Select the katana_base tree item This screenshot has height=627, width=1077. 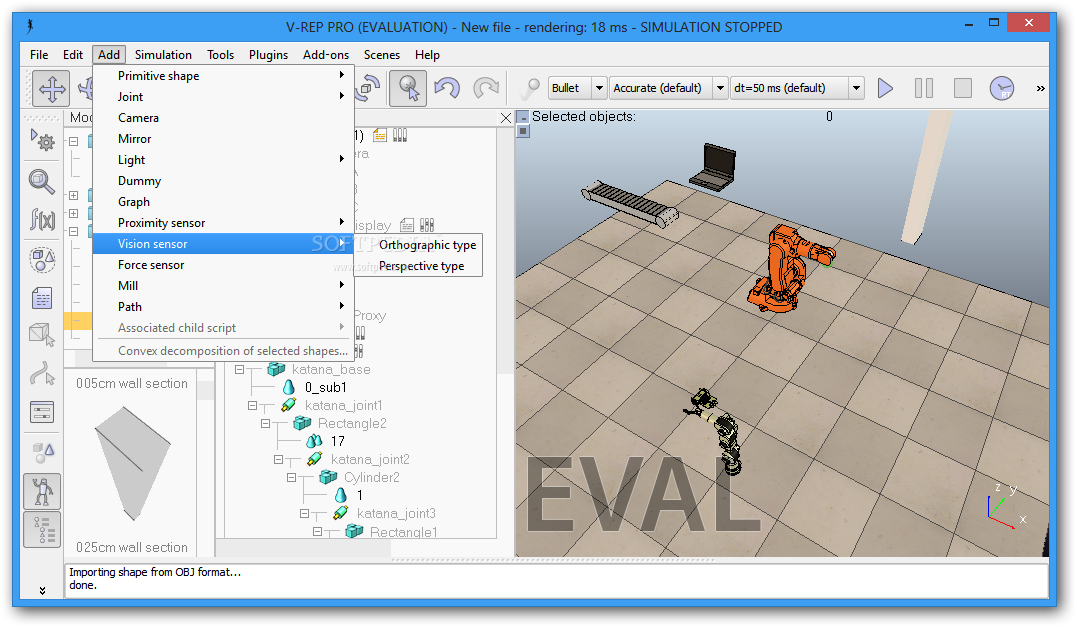[x=331, y=369]
